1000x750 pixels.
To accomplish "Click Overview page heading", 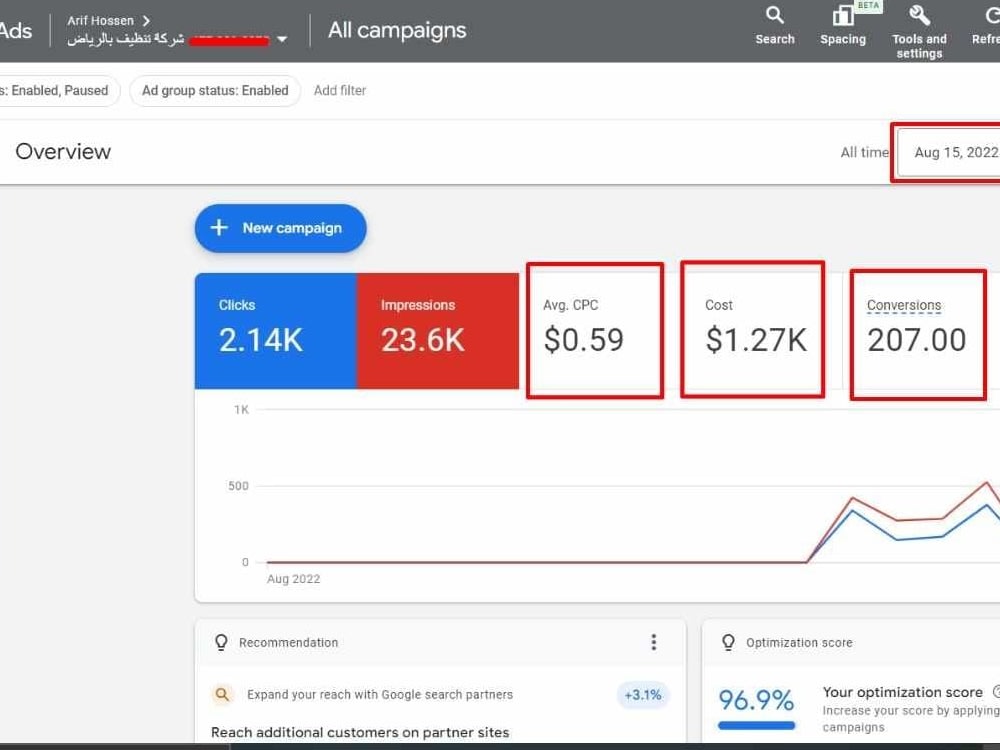I will 63,151.
